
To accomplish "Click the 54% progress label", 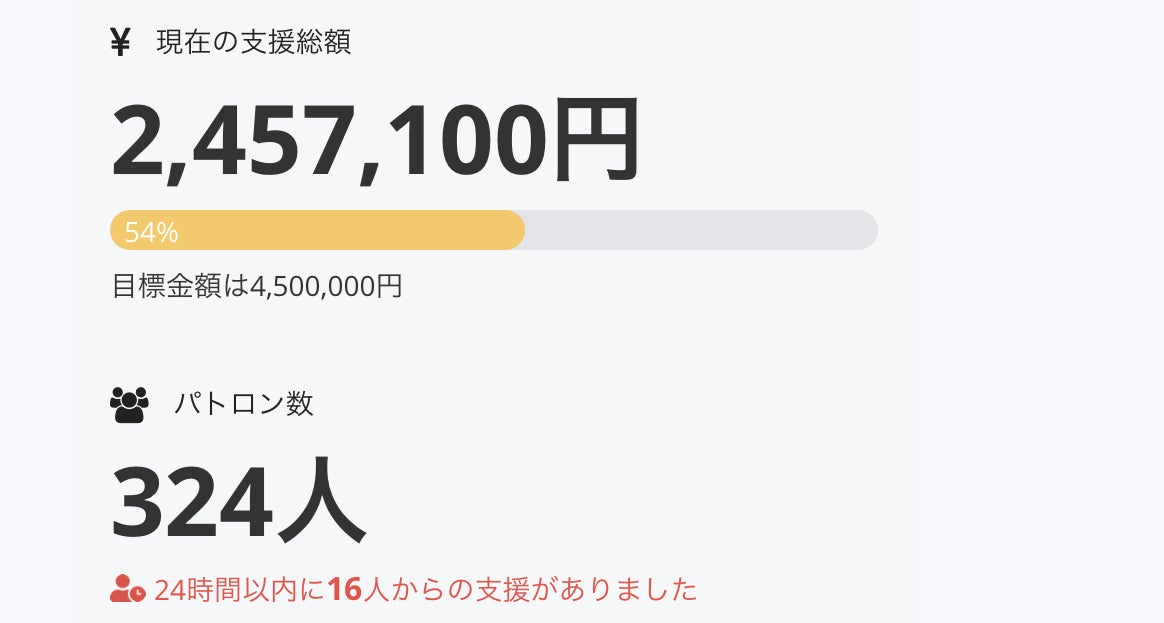I will (x=151, y=233).
